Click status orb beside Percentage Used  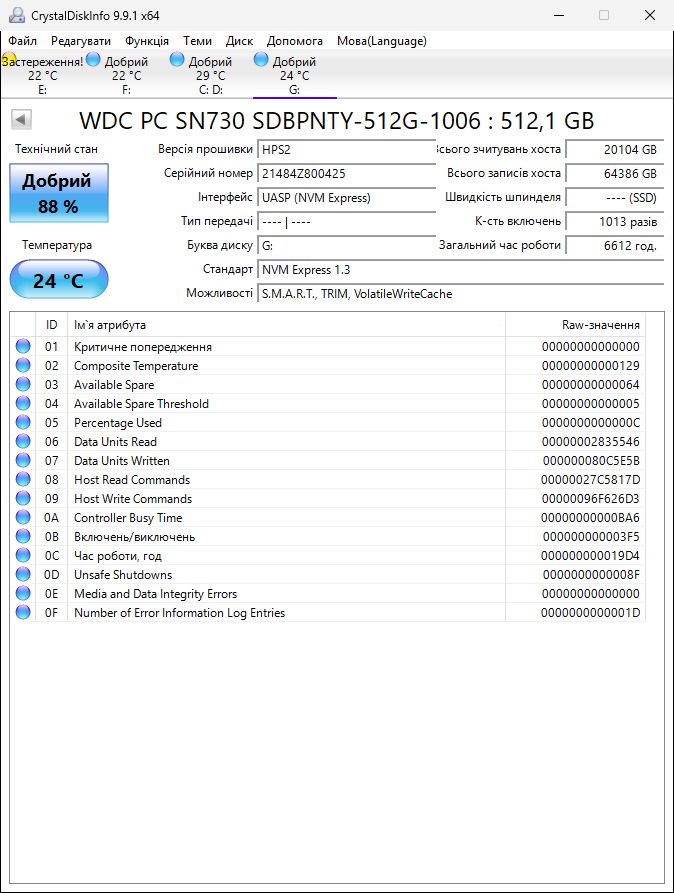coord(23,422)
